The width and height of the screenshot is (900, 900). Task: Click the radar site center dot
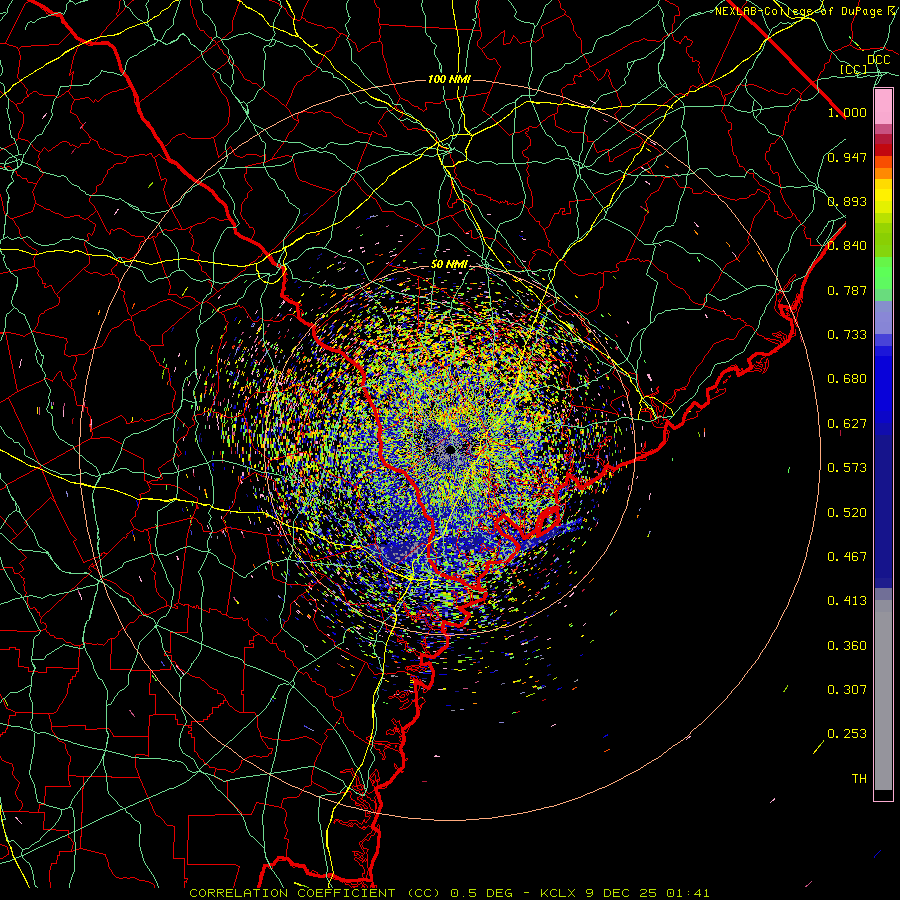click(x=451, y=449)
